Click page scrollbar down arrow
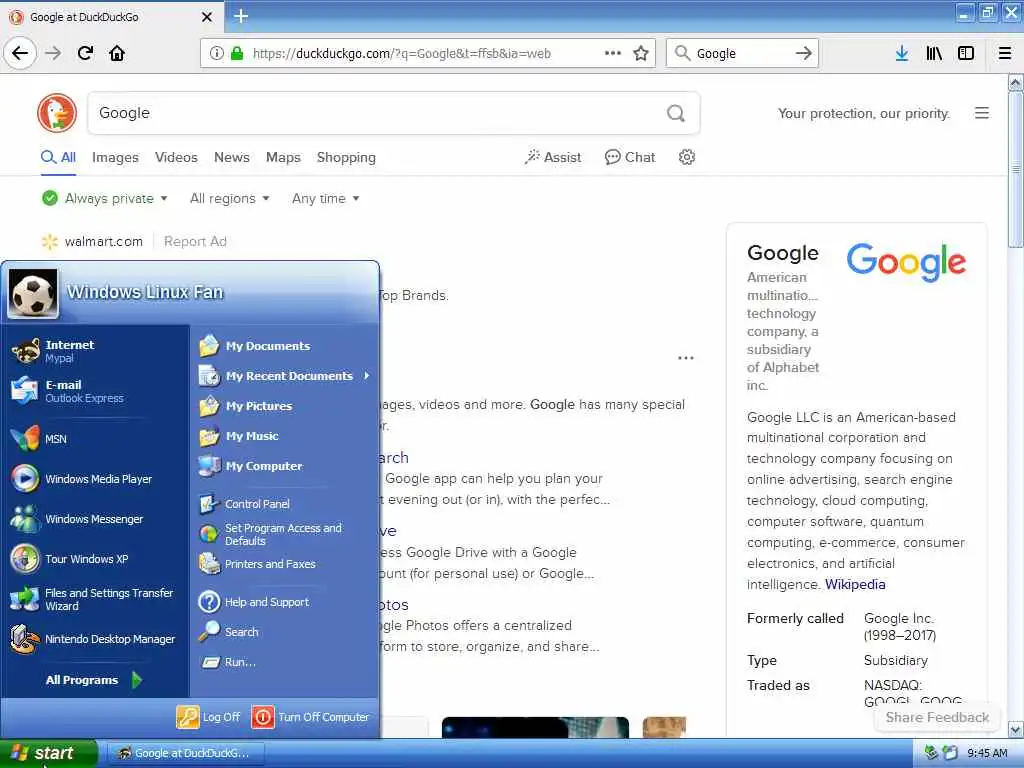 click(1016, 729)
